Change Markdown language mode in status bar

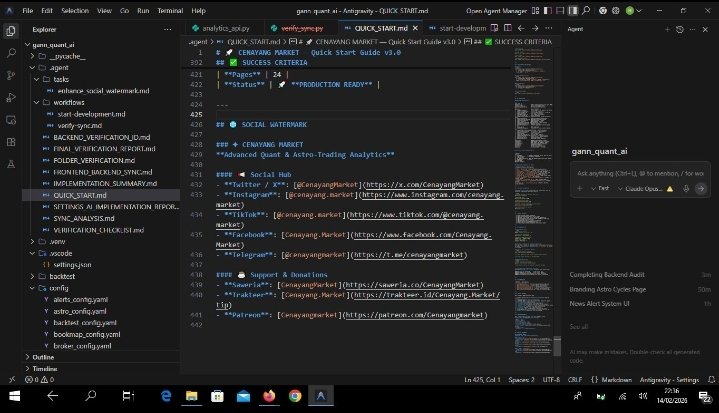[x=616, y=380]
